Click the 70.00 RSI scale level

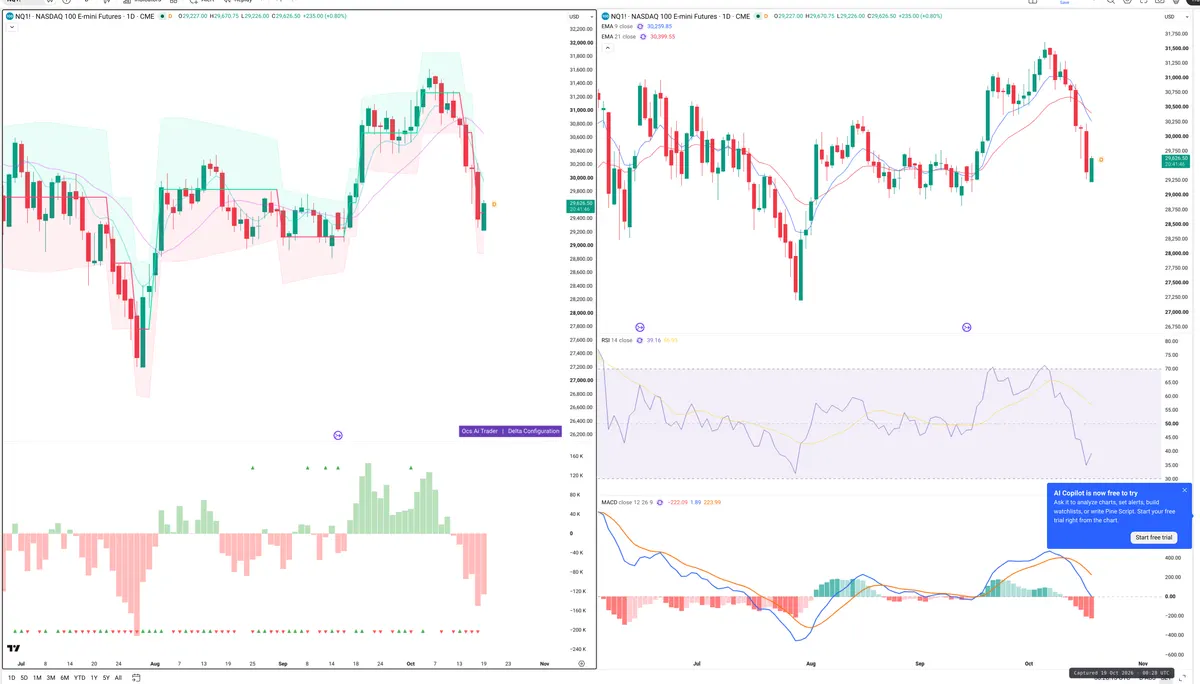pos(1171,369)
